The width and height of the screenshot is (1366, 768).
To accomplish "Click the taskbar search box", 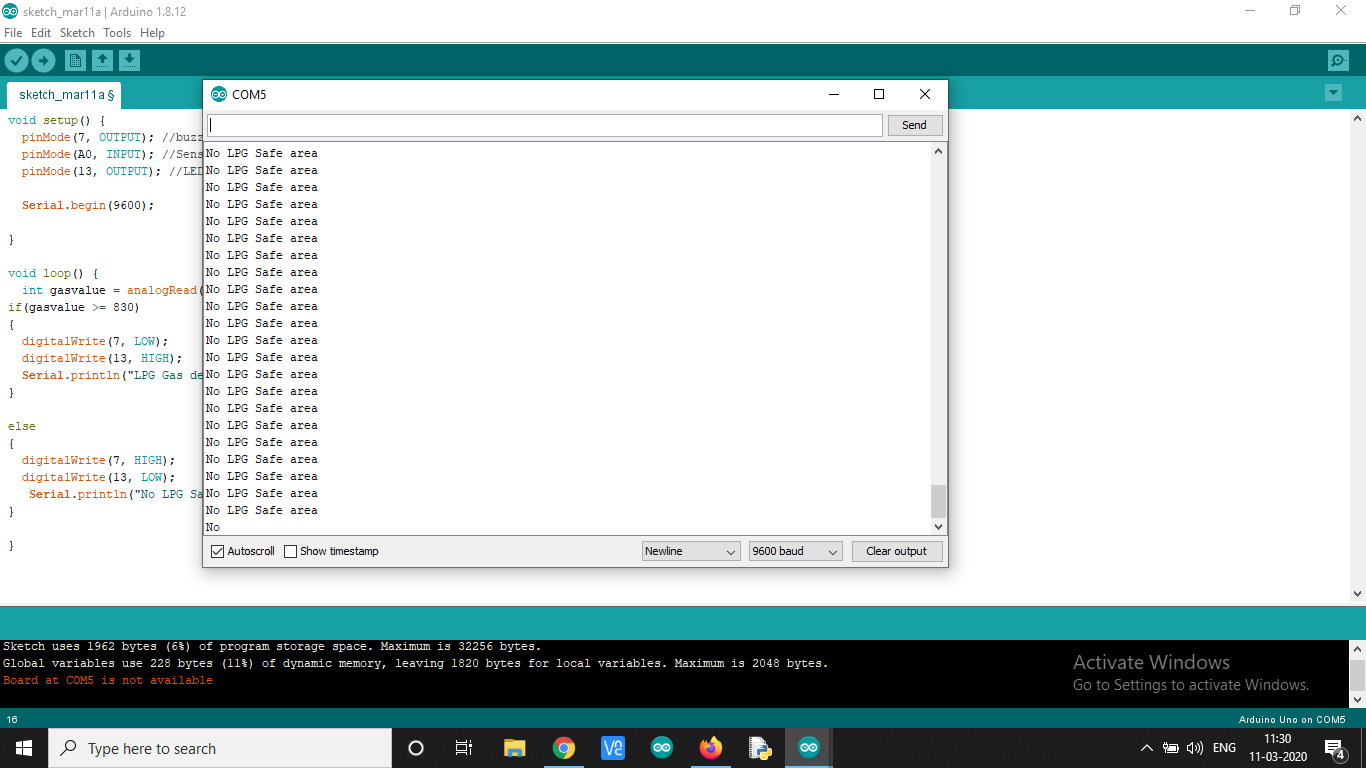I will click(x=220, y=748).
